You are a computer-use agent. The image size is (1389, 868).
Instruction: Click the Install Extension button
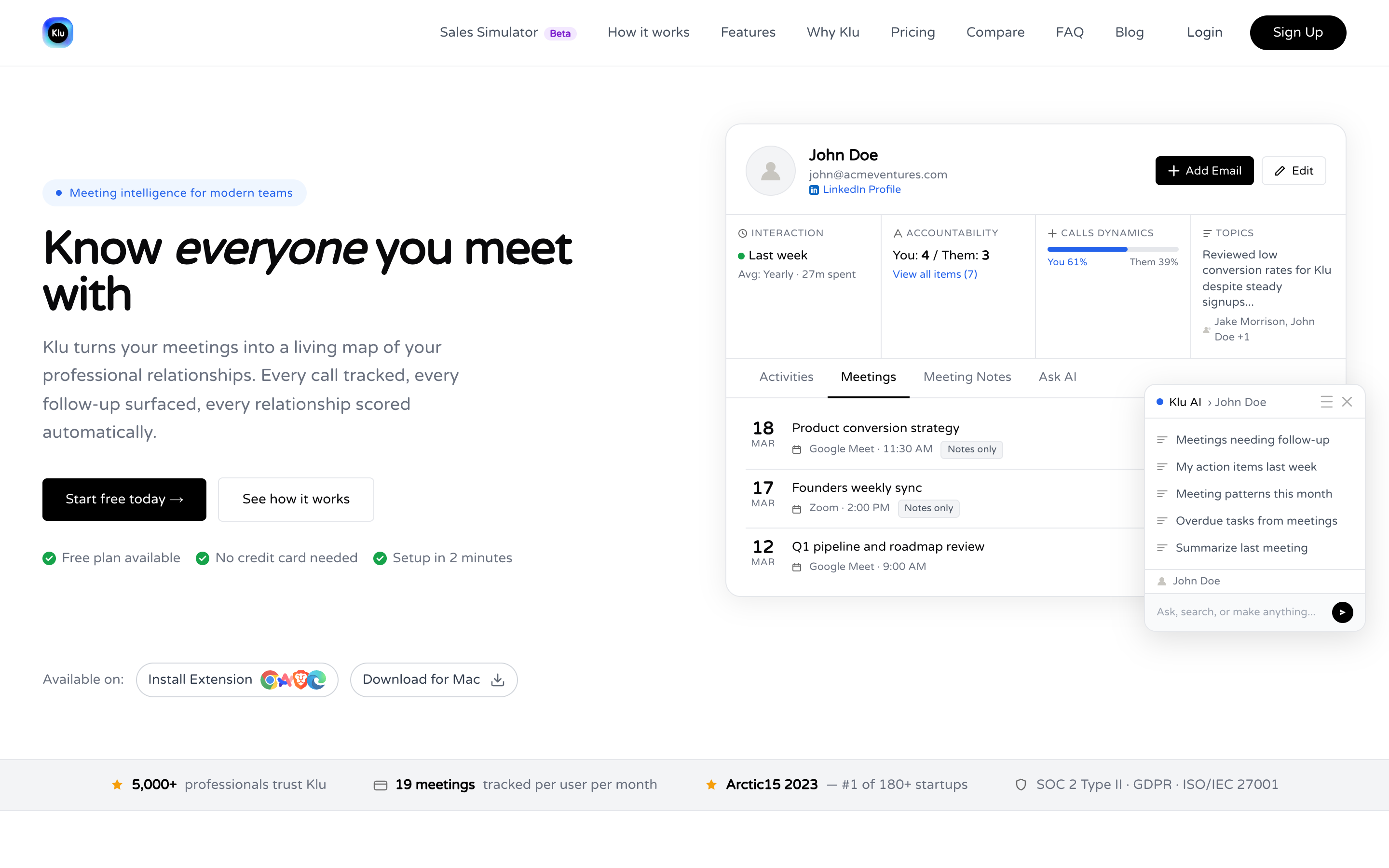[237, 680]
